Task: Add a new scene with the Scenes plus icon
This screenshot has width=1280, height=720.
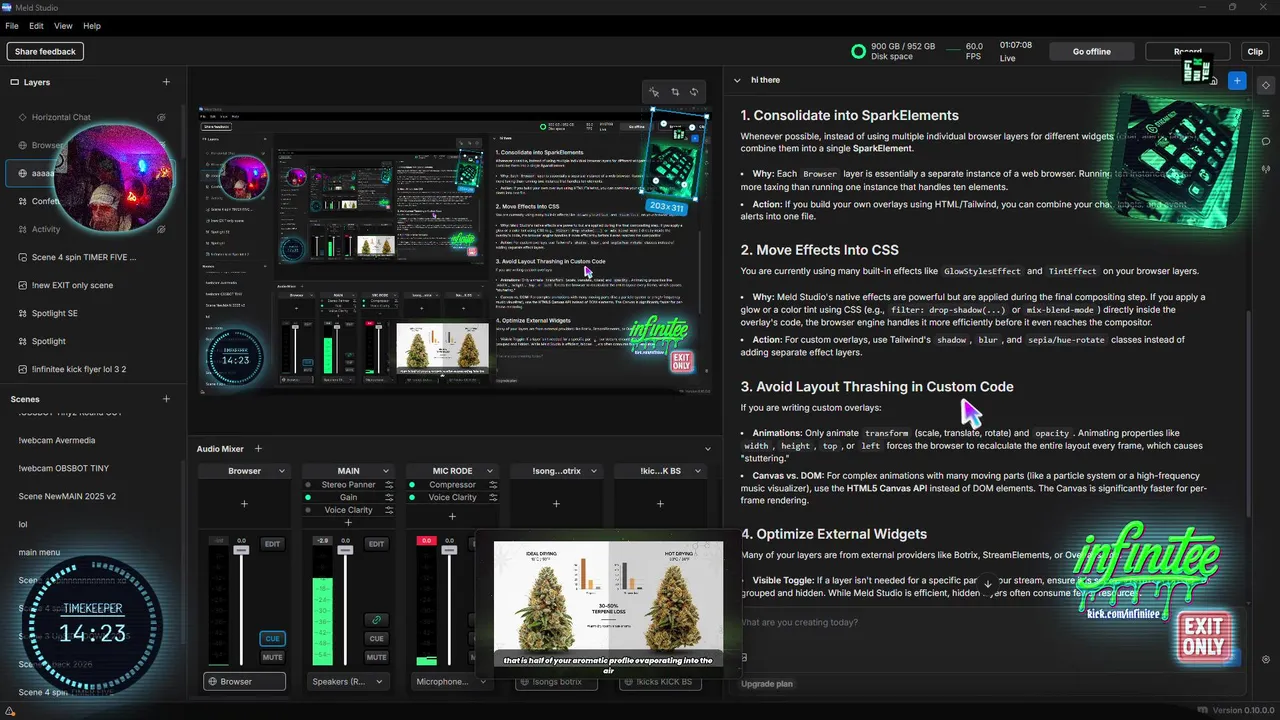Action: pos(166,399)
